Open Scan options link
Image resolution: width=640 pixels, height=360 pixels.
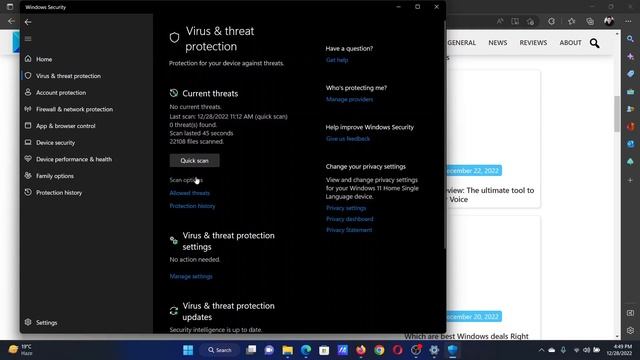186,180
